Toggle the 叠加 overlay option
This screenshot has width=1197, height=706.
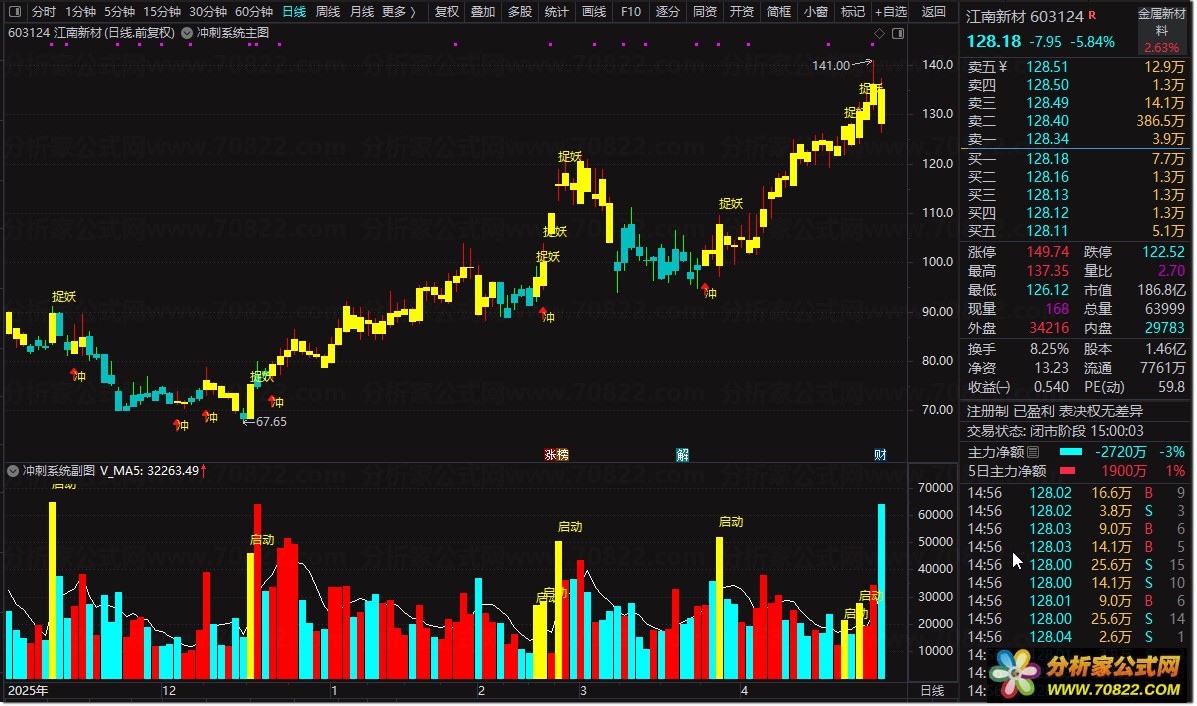click(x=483, y=12)
